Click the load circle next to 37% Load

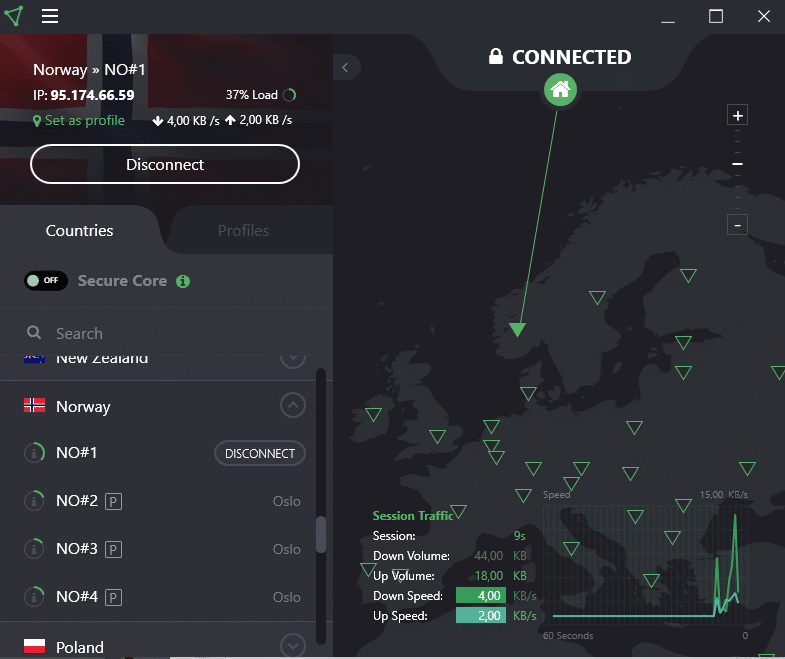(289, 95)
